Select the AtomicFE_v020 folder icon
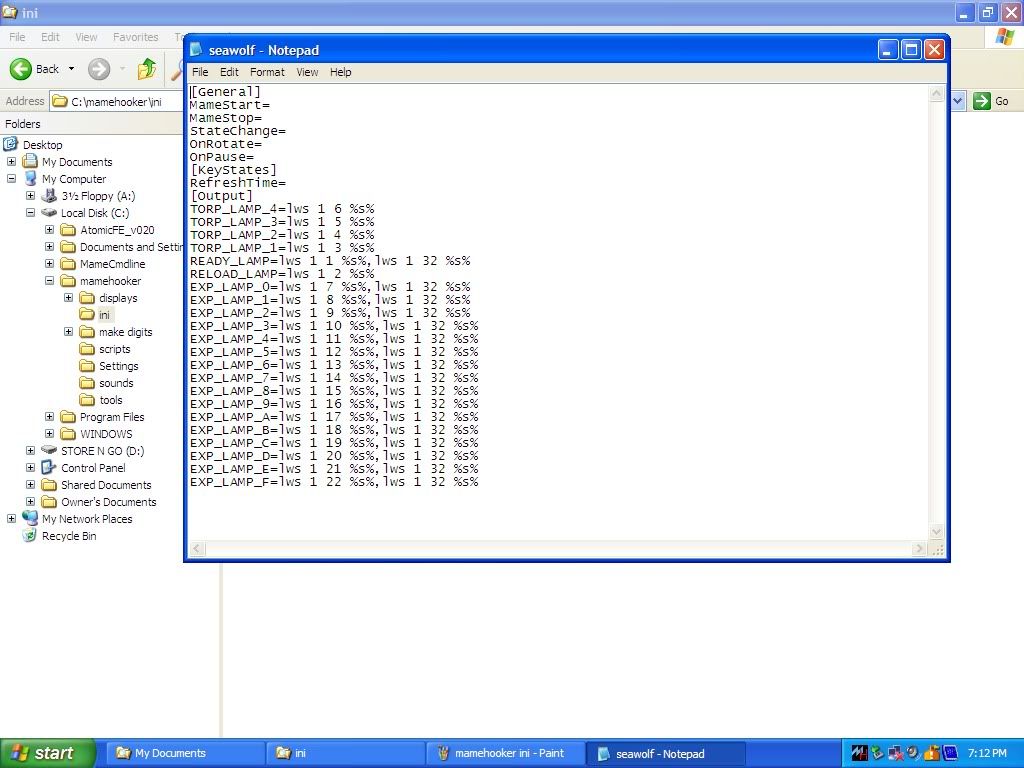Viewport: 1024px width, 768px height. coord(68,229)
